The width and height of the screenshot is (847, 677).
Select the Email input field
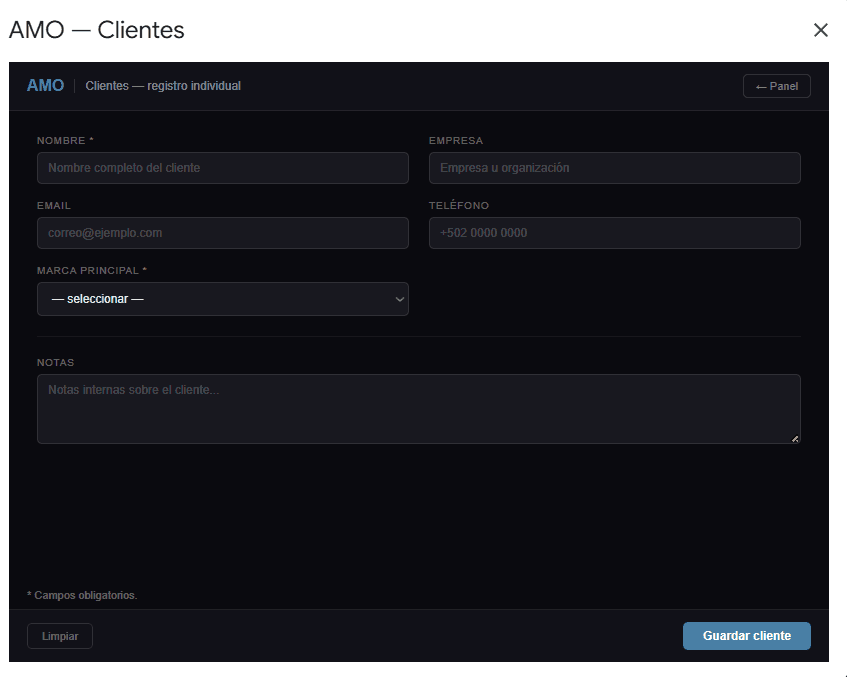pyautogui.click(x=223, y=233)
